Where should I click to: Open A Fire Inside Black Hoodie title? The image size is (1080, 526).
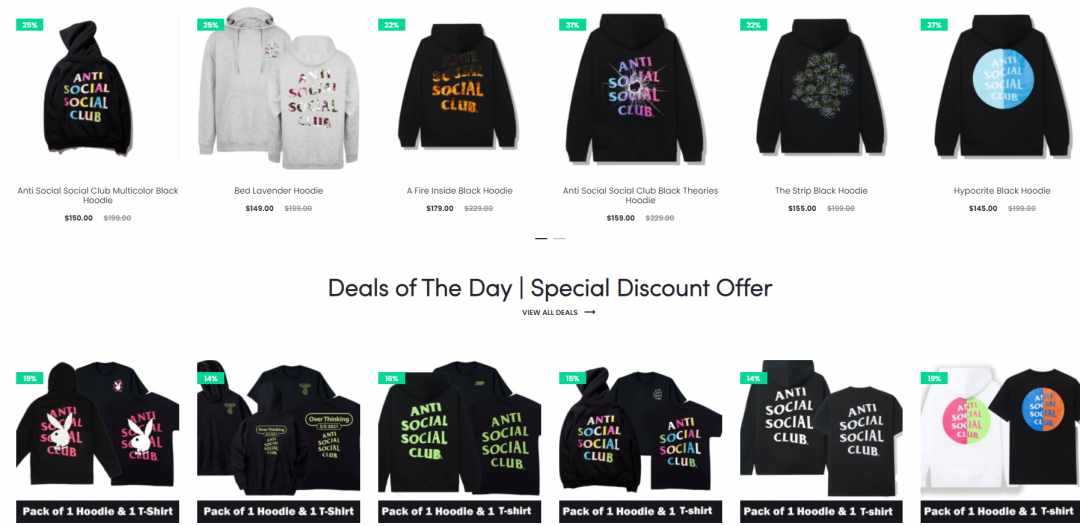(459, 191)
